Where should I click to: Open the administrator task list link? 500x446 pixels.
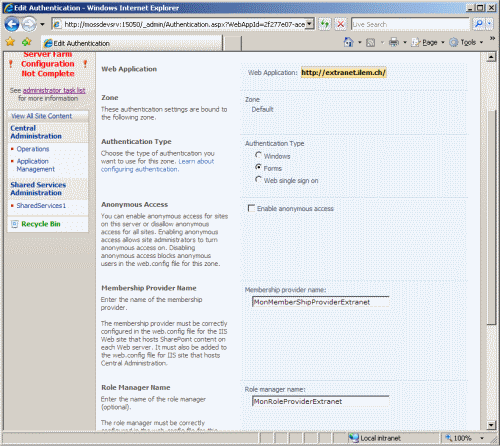(x=54, y=90)
